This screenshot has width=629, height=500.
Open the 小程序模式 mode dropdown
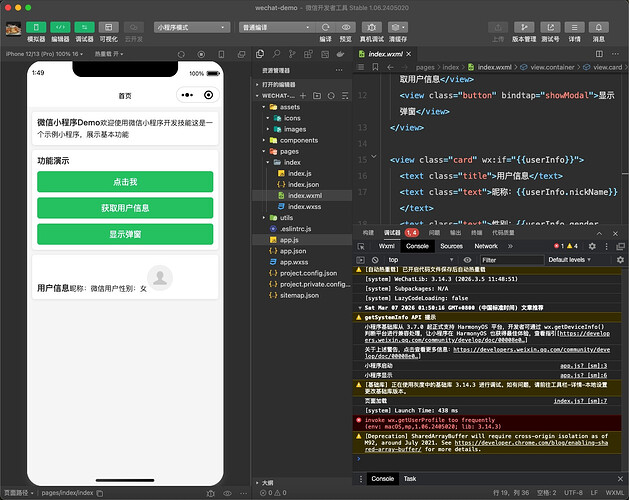(192, 27)
